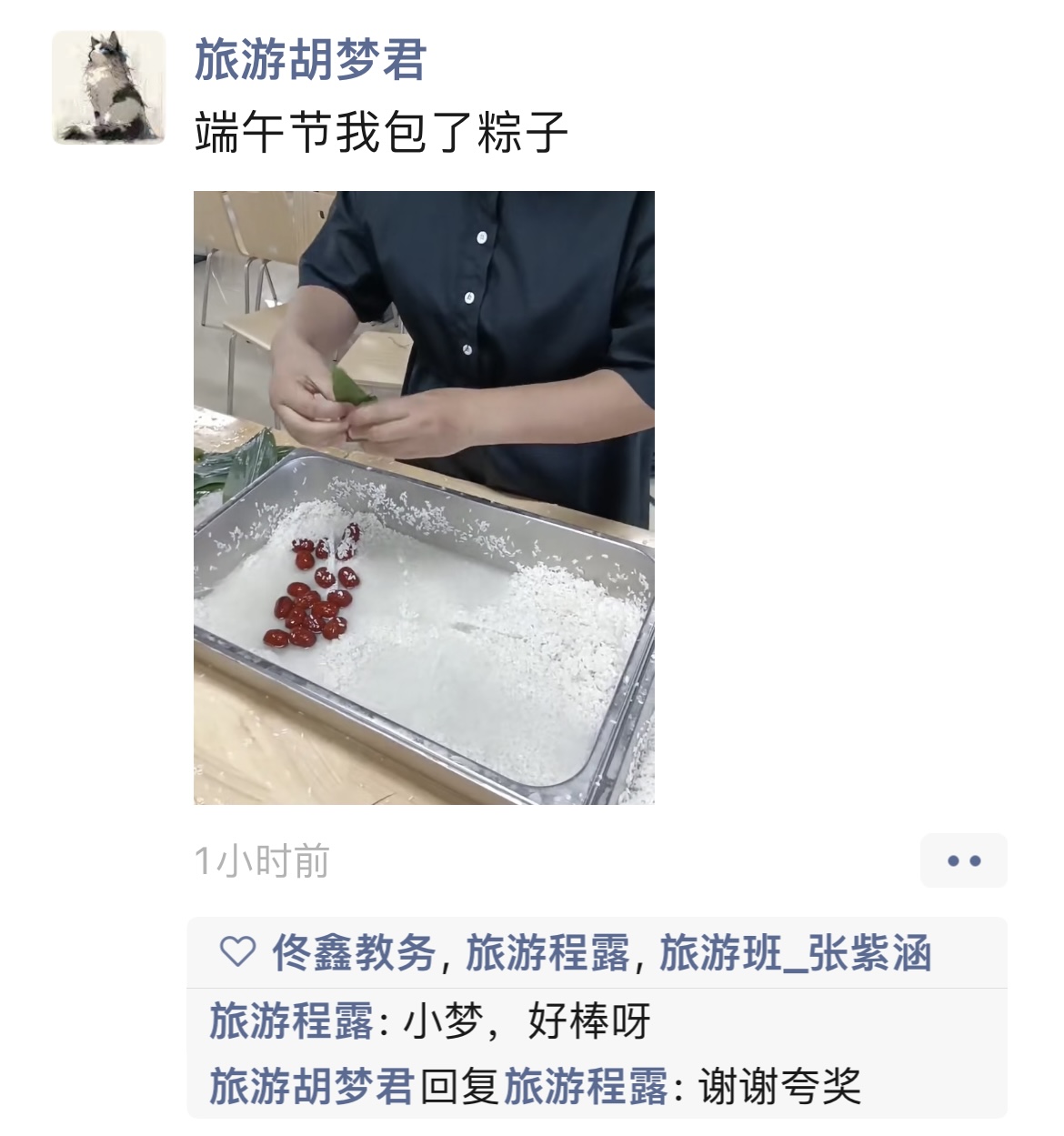Viewport: 1064px width, 1136px height.
Task: View the zongzi-making photo full screen
Action: point(424,498)
